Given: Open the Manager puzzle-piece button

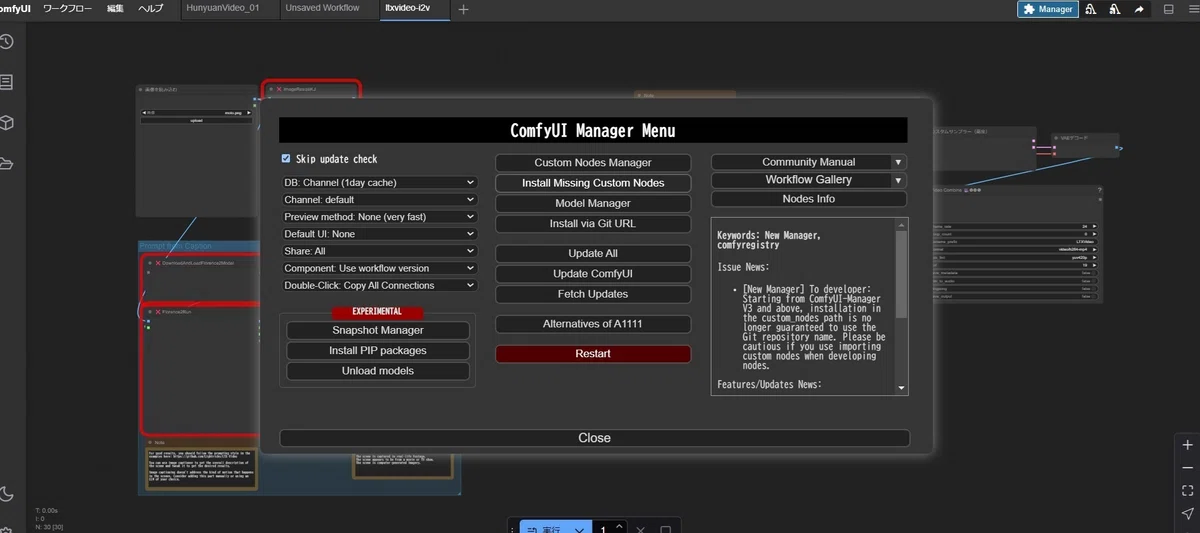Looking at the screenshot, I should (x=1047, y=9).
